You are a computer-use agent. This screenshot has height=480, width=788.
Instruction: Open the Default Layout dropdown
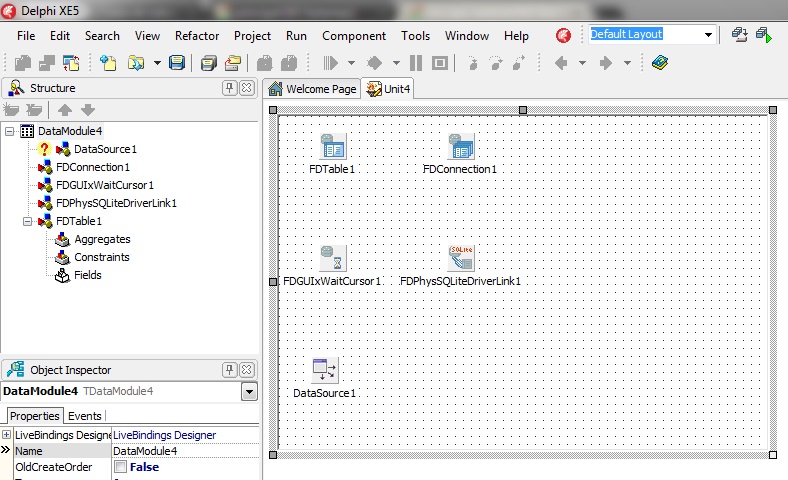click(x=708, y=35)
